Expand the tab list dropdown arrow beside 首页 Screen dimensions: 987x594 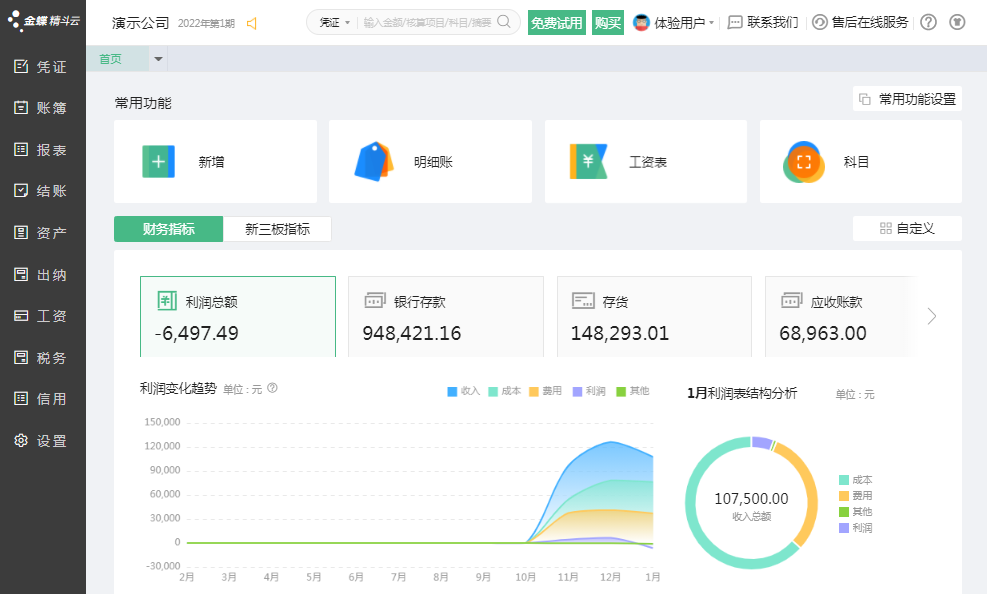point(159,59)
